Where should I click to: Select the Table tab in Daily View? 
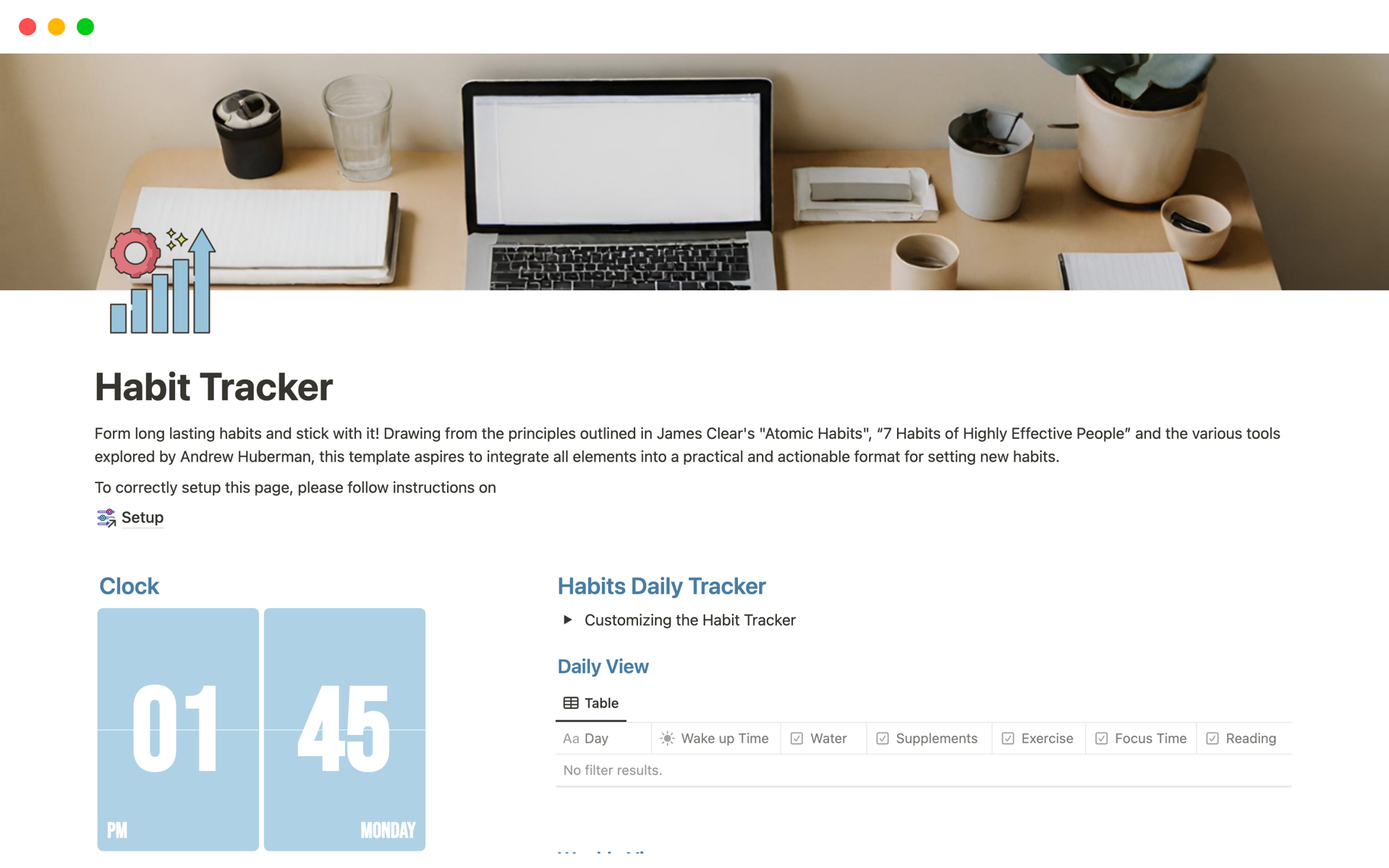pos(591,702)
